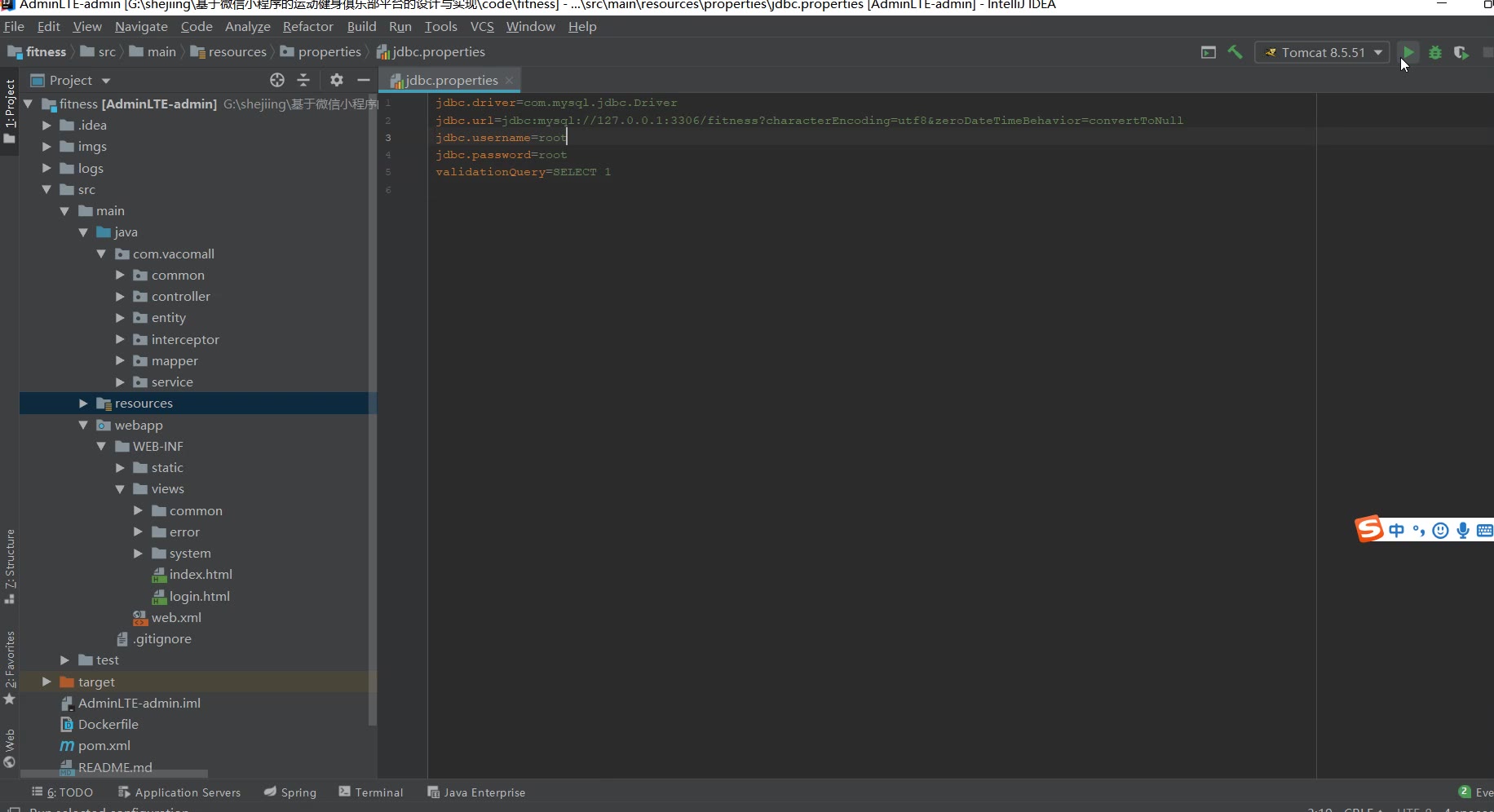1494x812 pixels.
Task: Toggle the Project side tool window
Action: (x=10, y=110)
